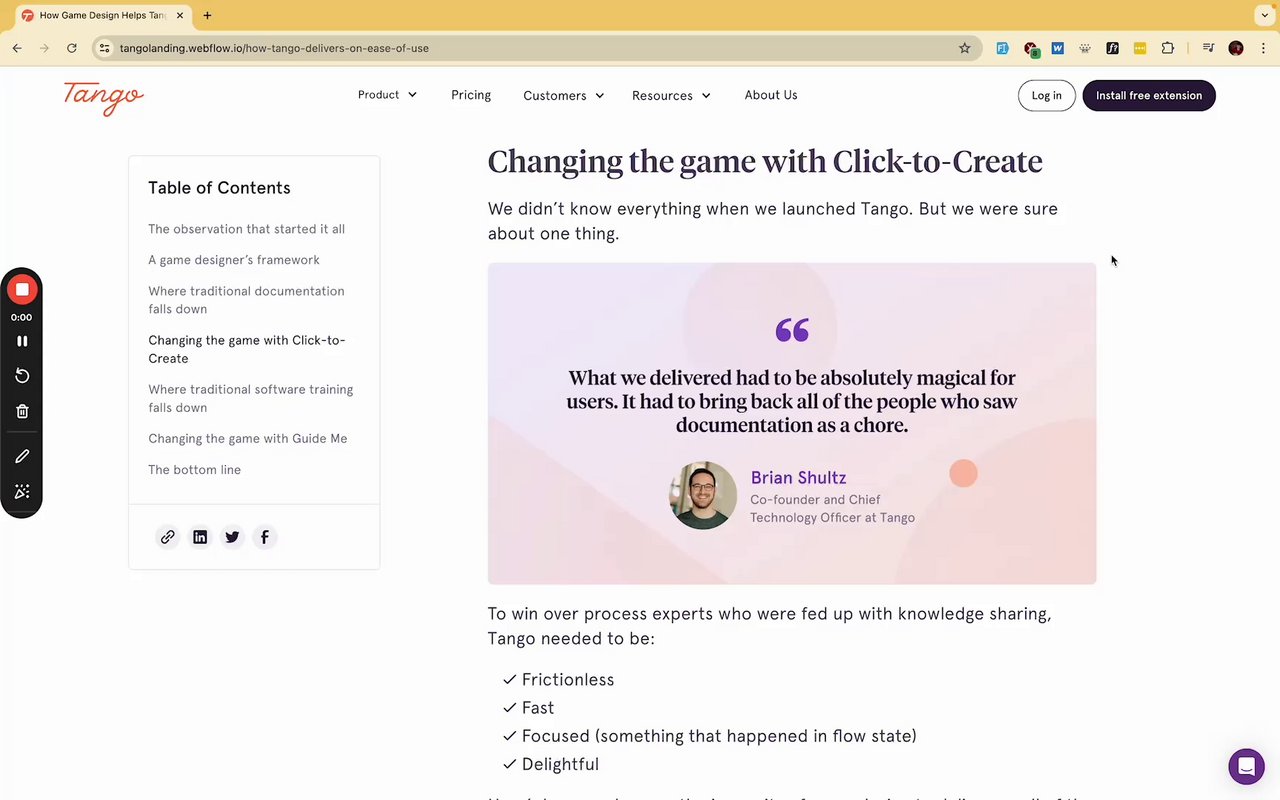This screenshot has width=1280, height=800.
Task: Switch to the How Game Design tab
Action: (100, 15)
